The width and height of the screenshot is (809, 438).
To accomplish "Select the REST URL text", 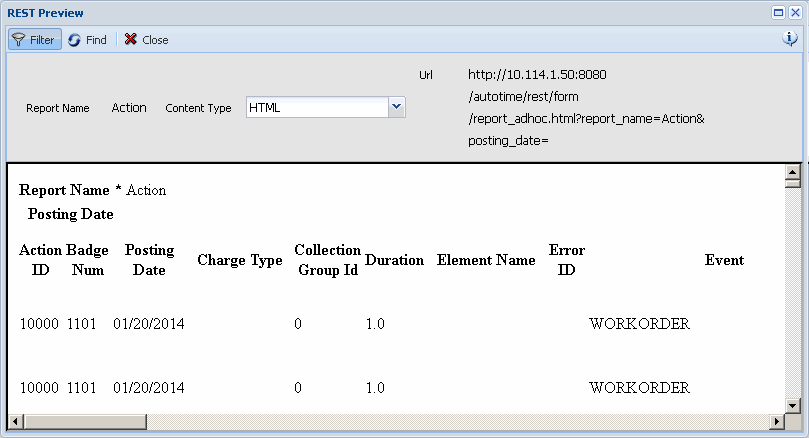I will click(x=586, y=108).
